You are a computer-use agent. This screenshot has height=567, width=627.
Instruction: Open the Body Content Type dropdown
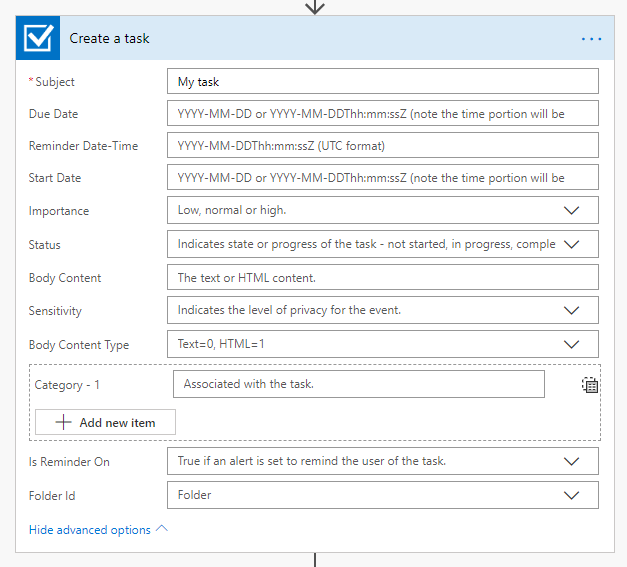383,344
